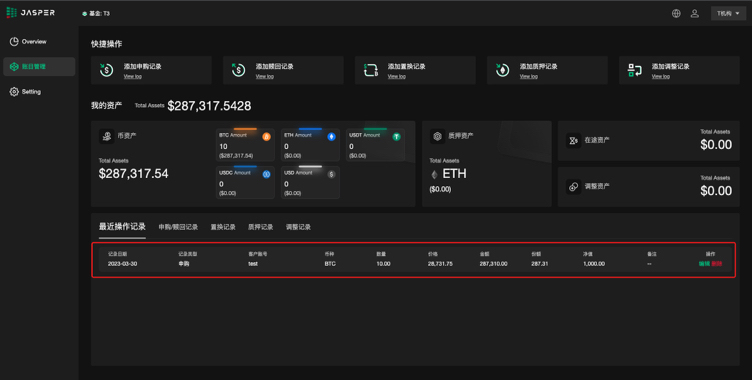Select the USDC Amount label
Image resolution: width=752 pixels, height=380 pixels.
pyautogui.click(x=235, y=173)
